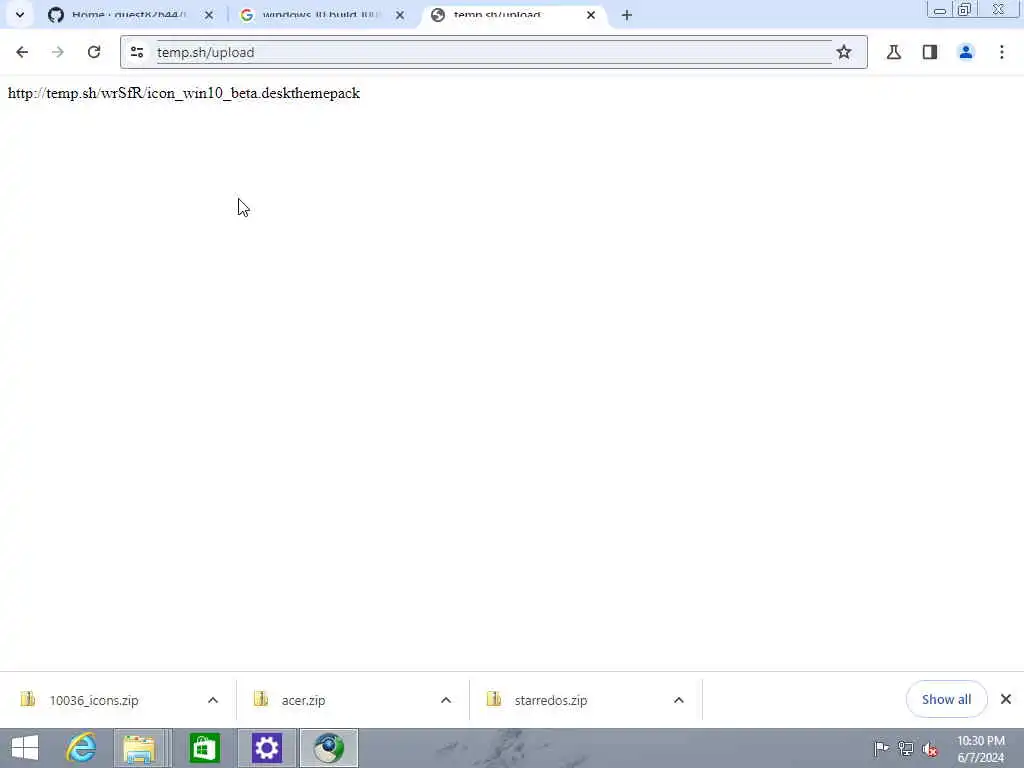Restore down the Chrome window

coord(965,9)
